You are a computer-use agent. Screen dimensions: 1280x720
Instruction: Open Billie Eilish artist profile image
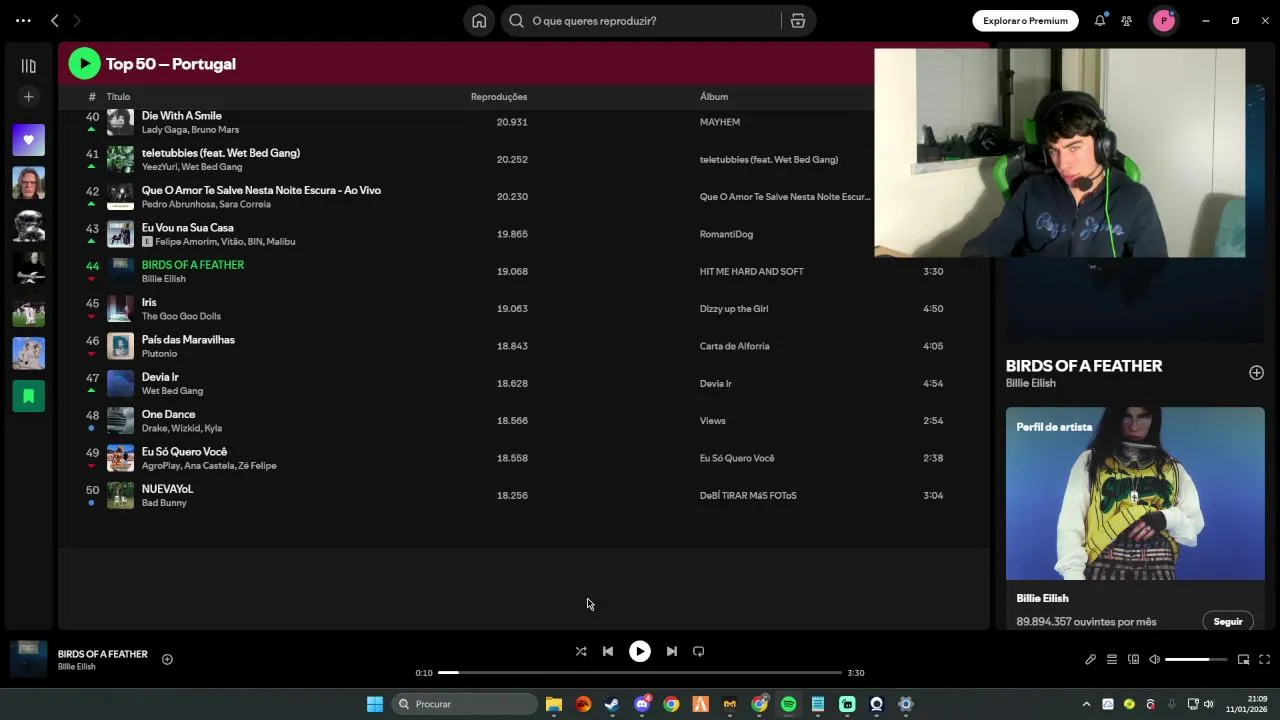[1135, 493]
